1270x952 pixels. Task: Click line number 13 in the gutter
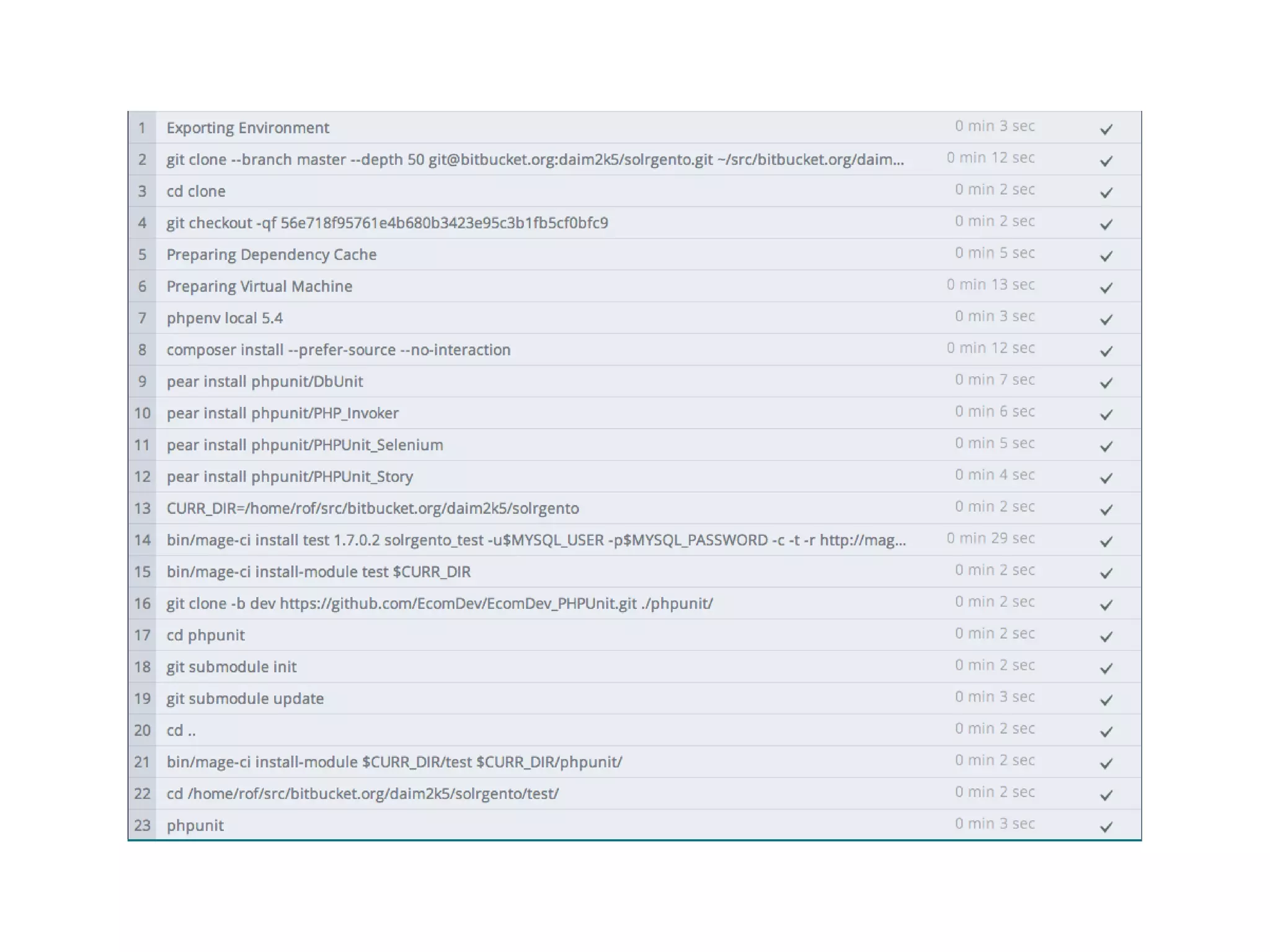point(142,509)
